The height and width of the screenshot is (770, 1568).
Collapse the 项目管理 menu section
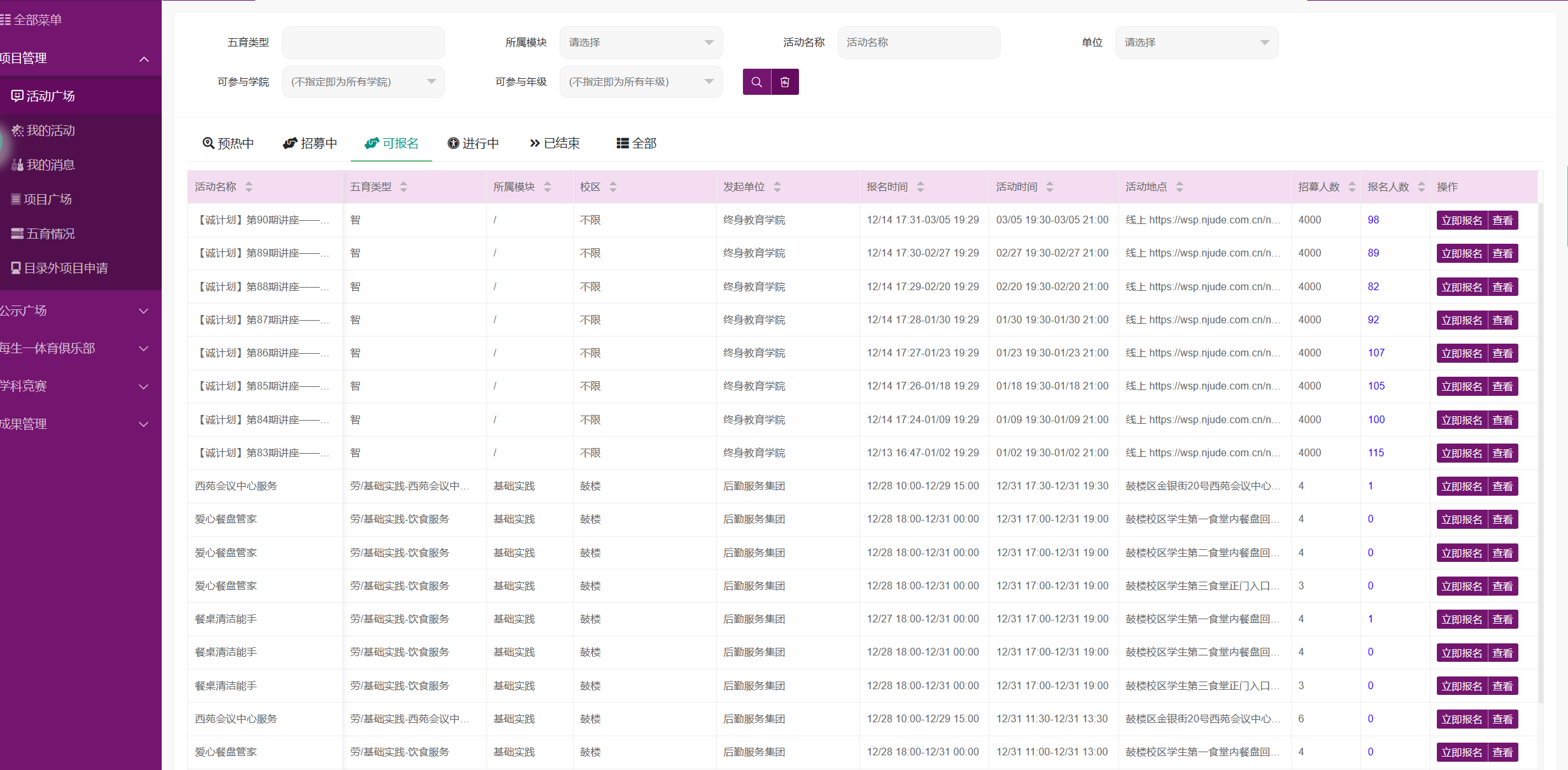144,59
